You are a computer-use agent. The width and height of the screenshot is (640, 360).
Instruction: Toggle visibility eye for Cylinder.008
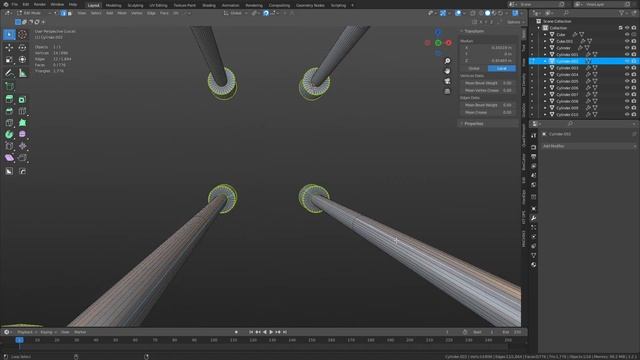tap(627, 101)
